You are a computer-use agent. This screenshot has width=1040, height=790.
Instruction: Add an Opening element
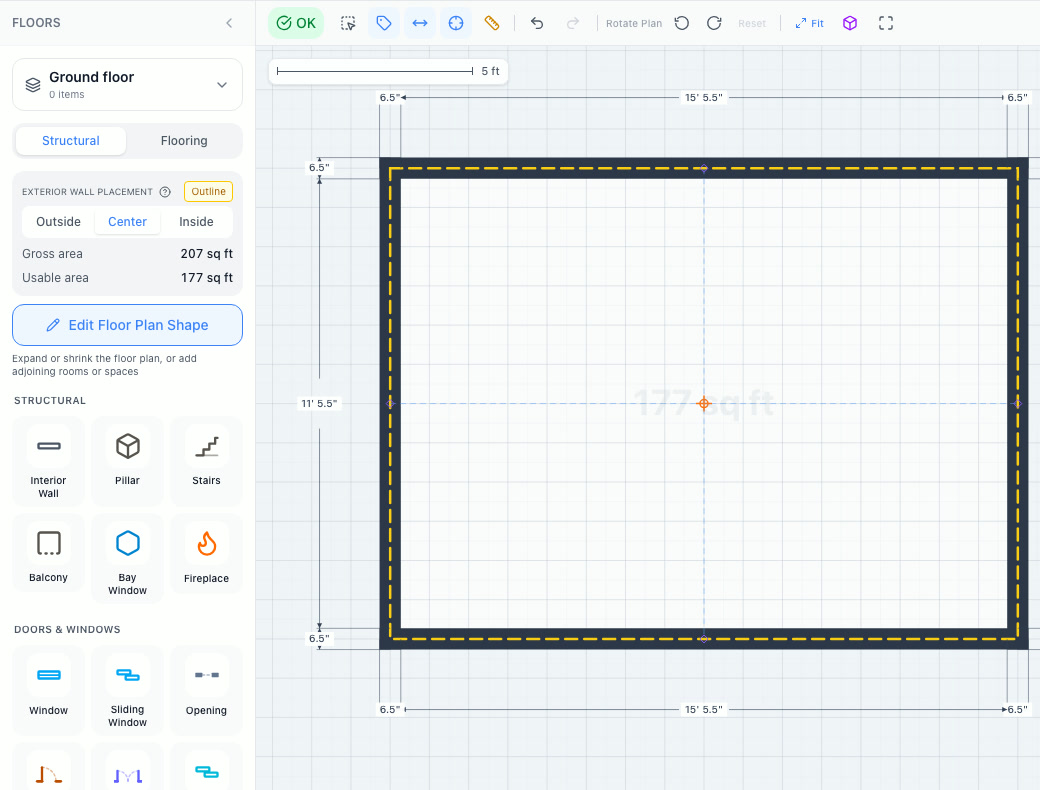click(x=206, y=690)
